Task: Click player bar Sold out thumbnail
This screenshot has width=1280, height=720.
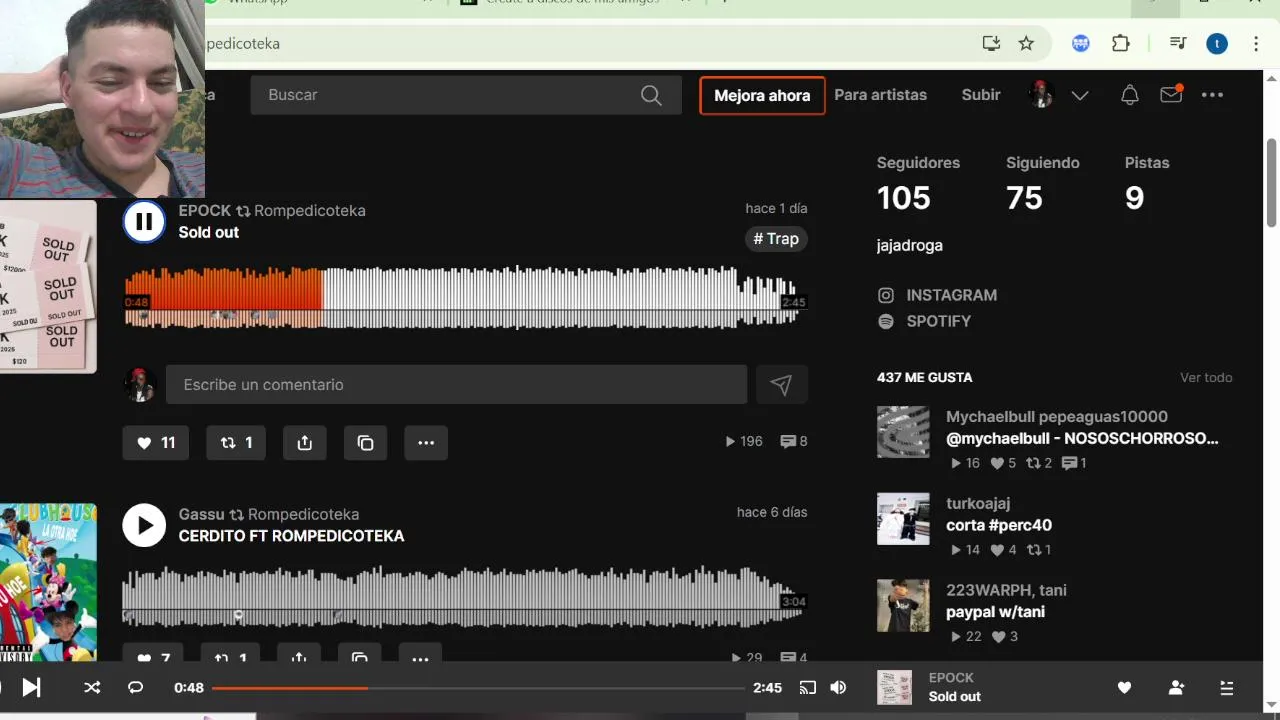Action: pos(894,687)
